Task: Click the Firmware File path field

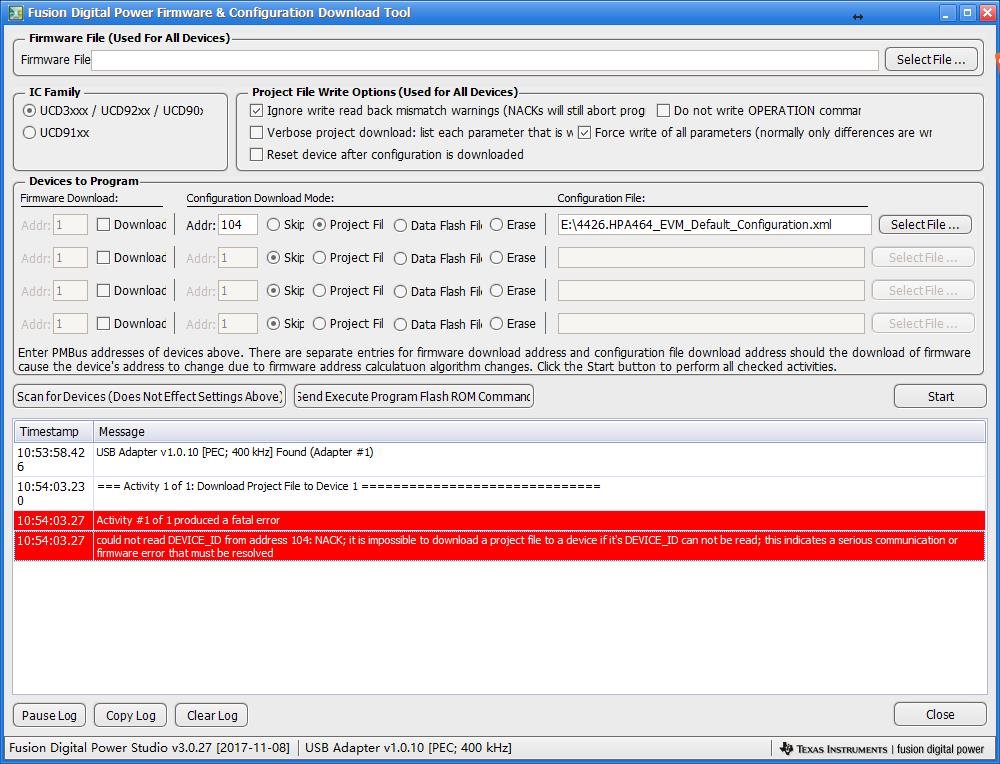Action: (x=485, y=60)
